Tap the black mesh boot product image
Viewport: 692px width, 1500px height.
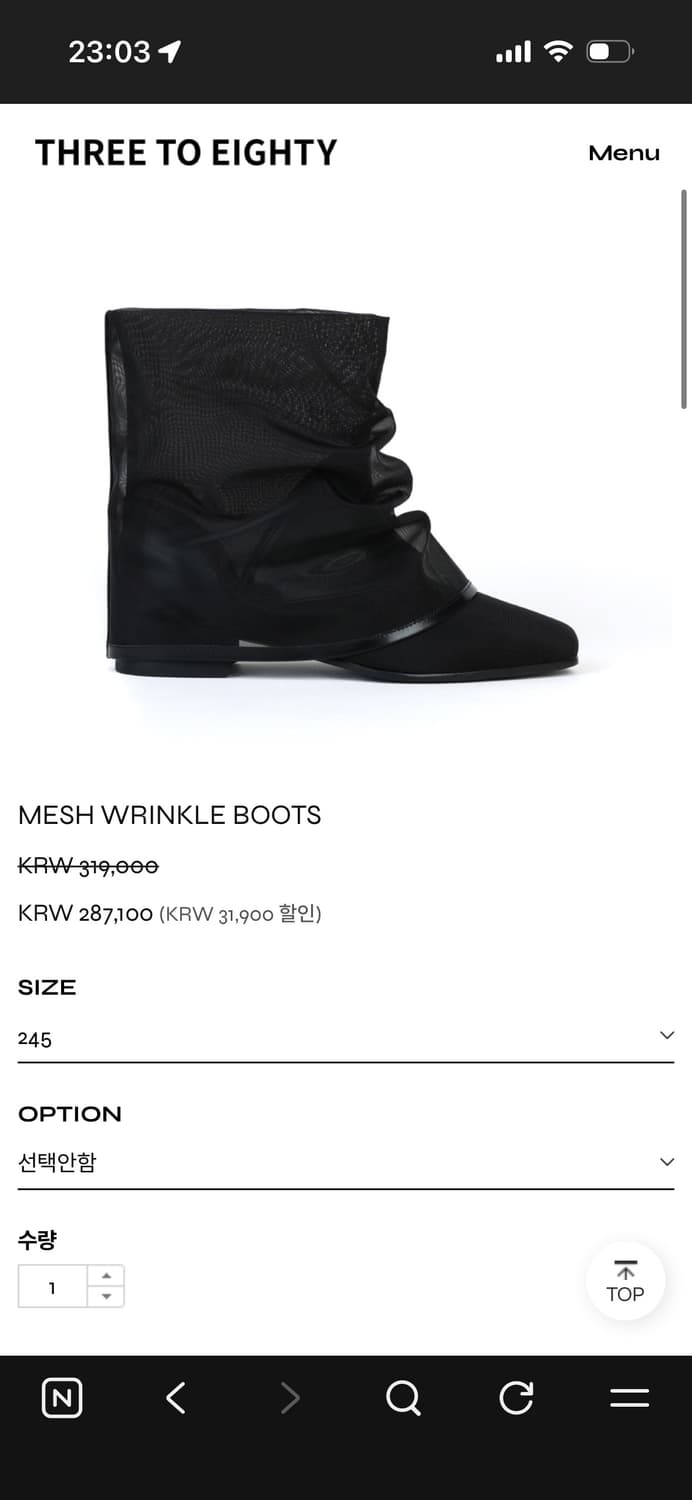[x=341, y=495]
